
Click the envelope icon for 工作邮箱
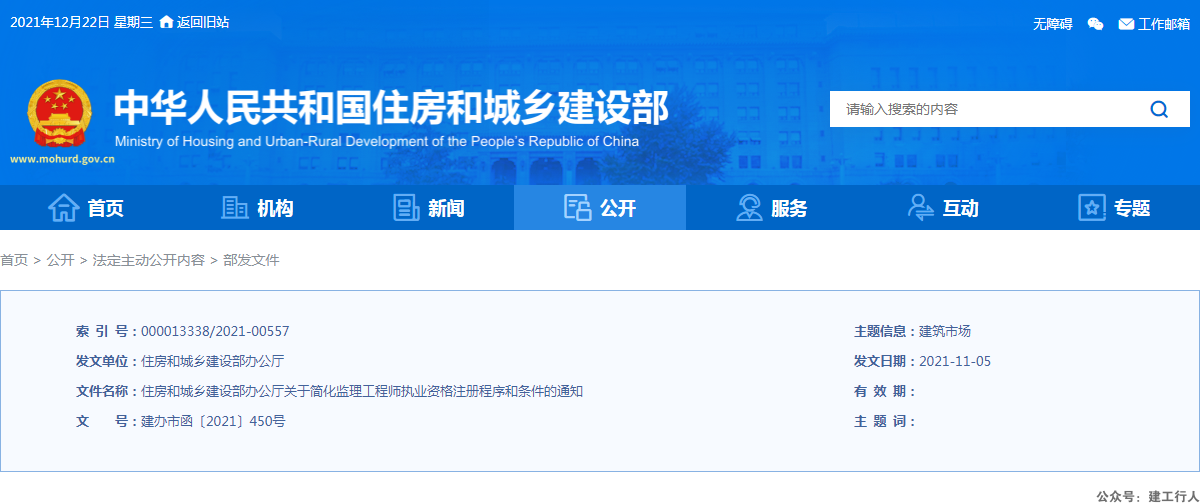pyautogui.click(x=1126, y=24)
